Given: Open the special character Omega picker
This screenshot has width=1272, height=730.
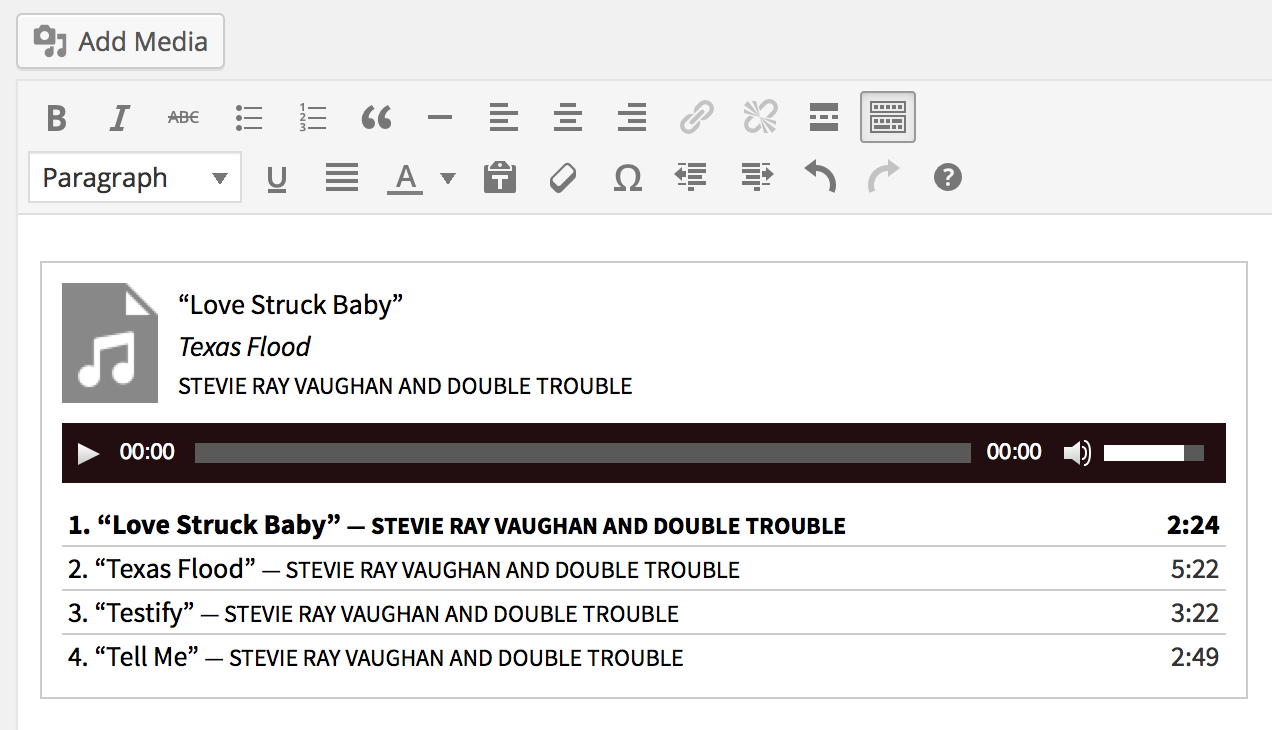Looking at the screenshot, I should tap(627, 178).
